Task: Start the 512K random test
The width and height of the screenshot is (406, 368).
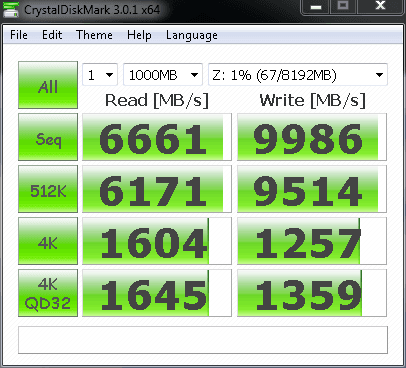Action: [x=48, y=189]
